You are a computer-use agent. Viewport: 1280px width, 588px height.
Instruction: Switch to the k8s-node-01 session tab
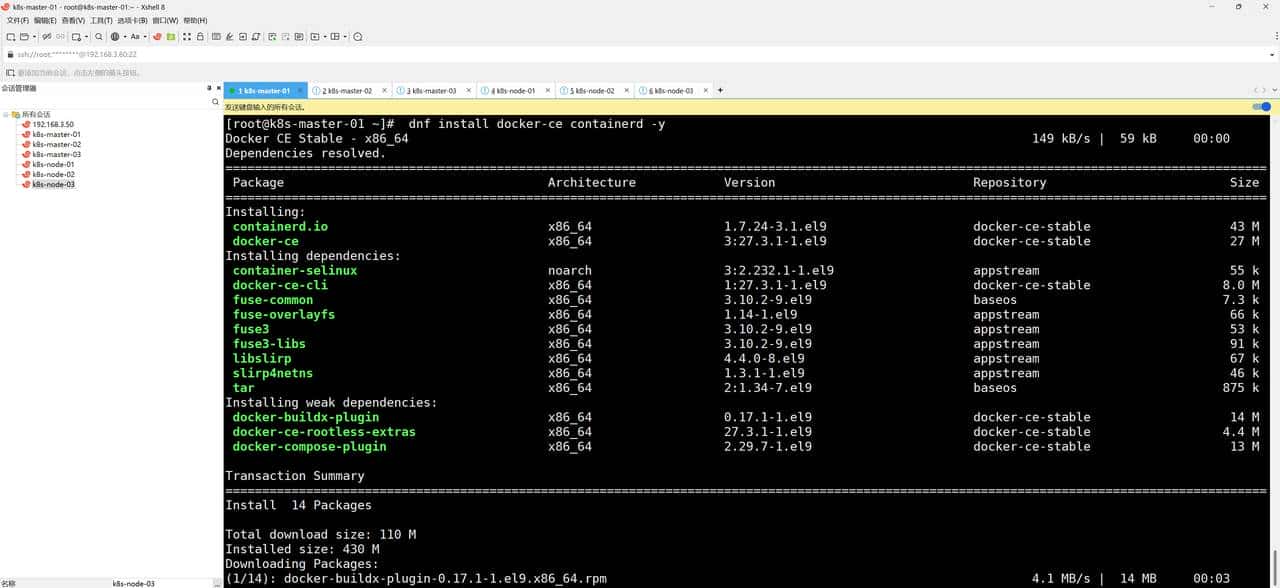[515, 90]
